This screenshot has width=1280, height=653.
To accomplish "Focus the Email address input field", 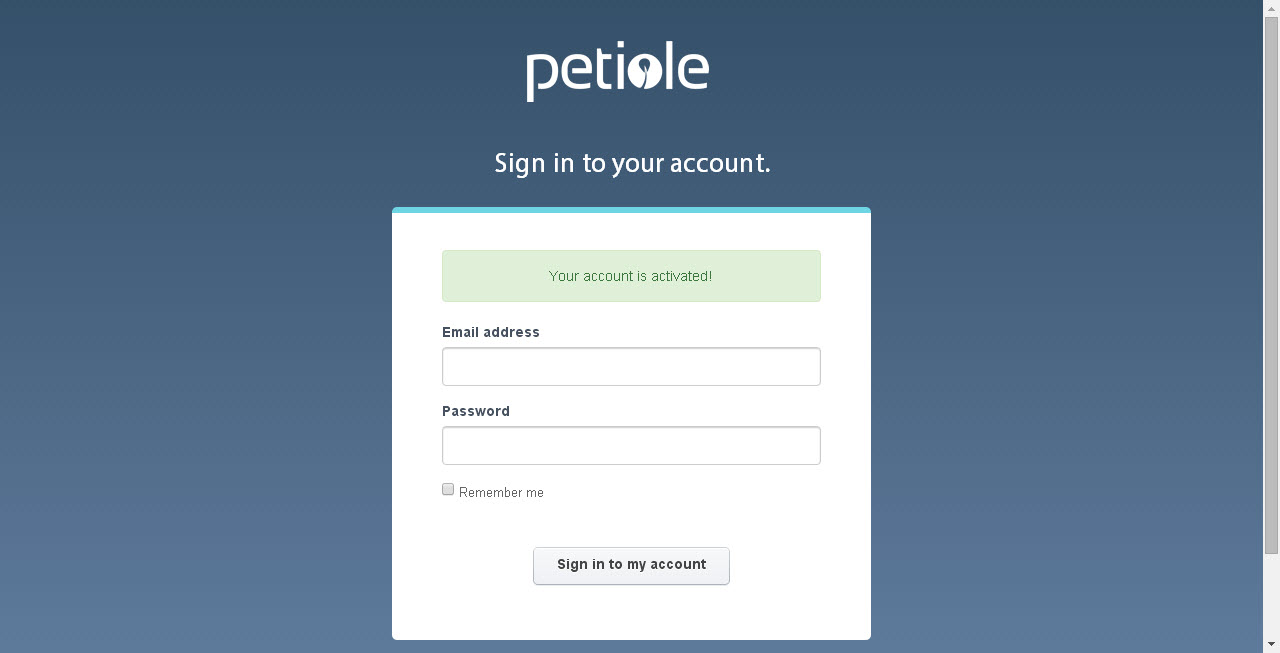I will pyautogui.click(x=631, y=366).
